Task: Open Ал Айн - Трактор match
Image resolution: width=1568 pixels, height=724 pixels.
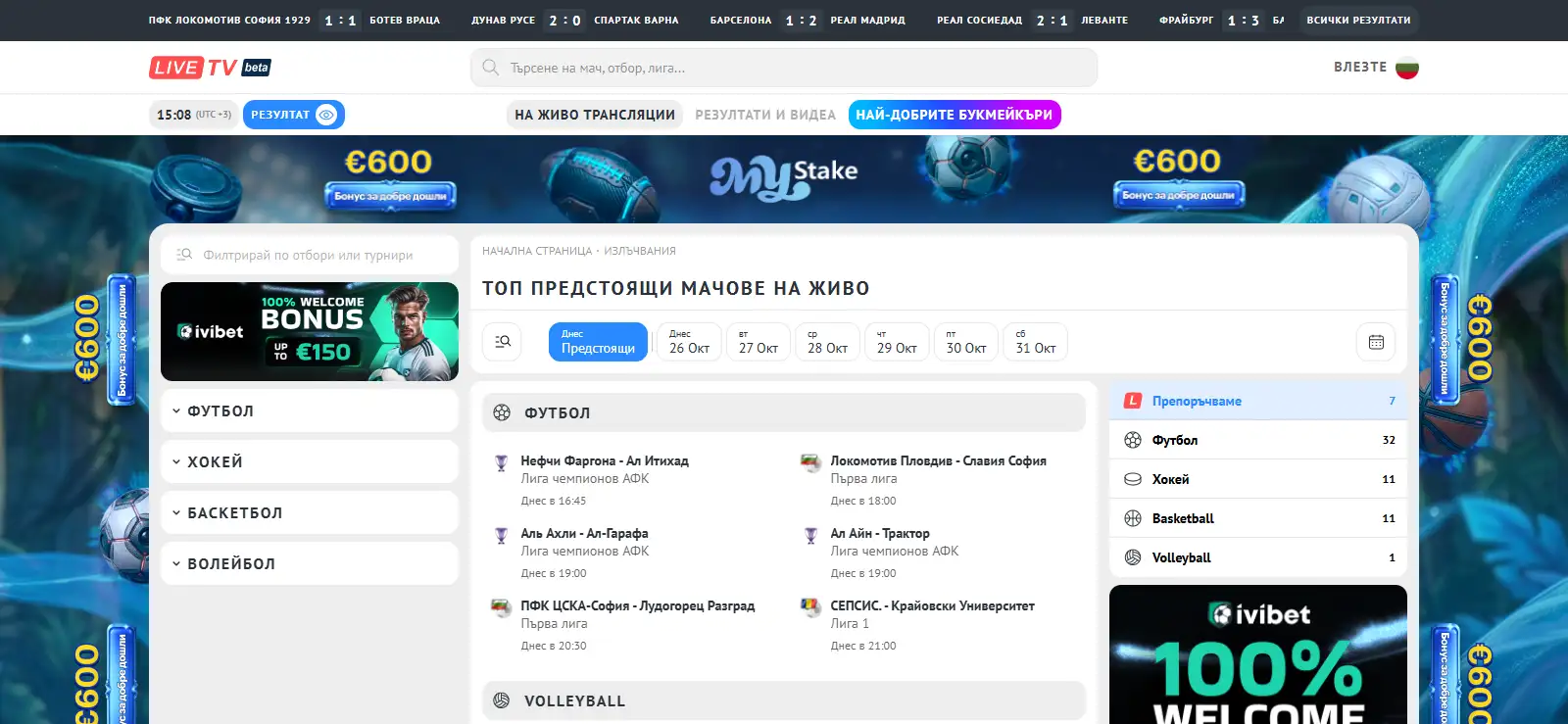Action: point(880,533)
